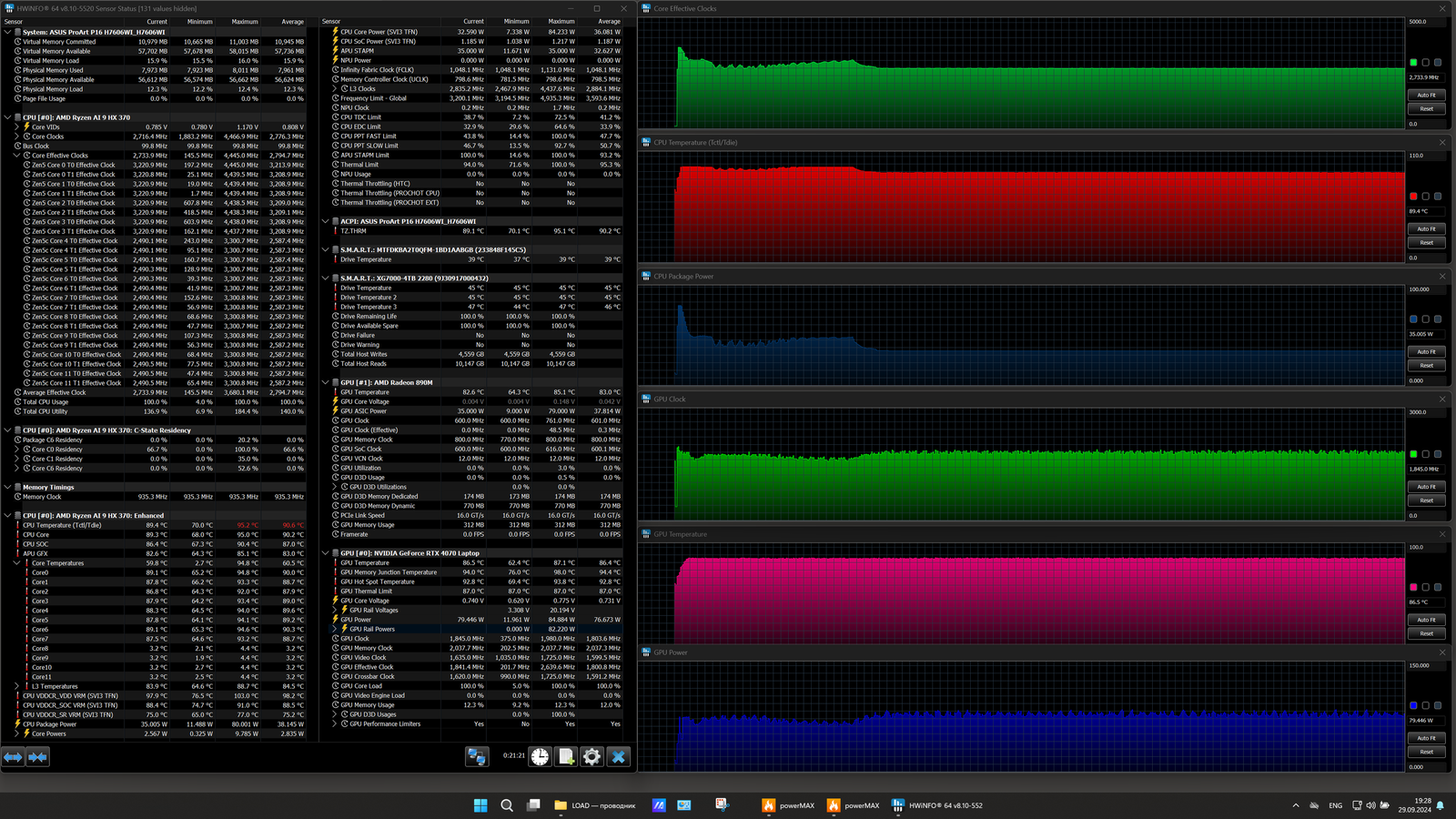Expand the GPU Rail Powers row

pyautogui.click(x=335, y=629)
